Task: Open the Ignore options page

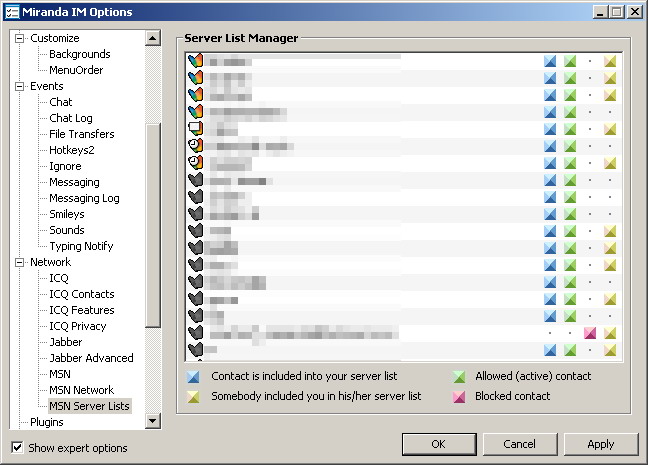Action: pyautogui.click(x=65, y=166)
